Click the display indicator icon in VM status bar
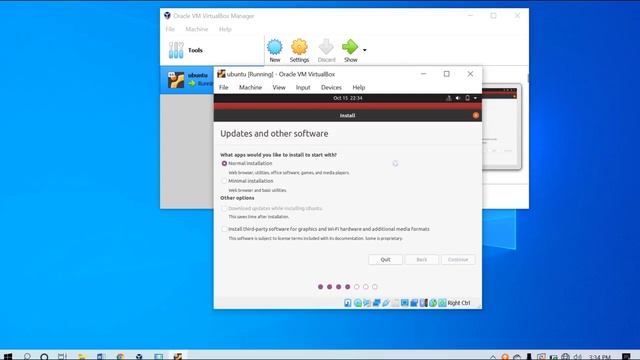Image resolution: width=640 pixels, height=360 pixels. pyautogui.click(x=404, y=303)
